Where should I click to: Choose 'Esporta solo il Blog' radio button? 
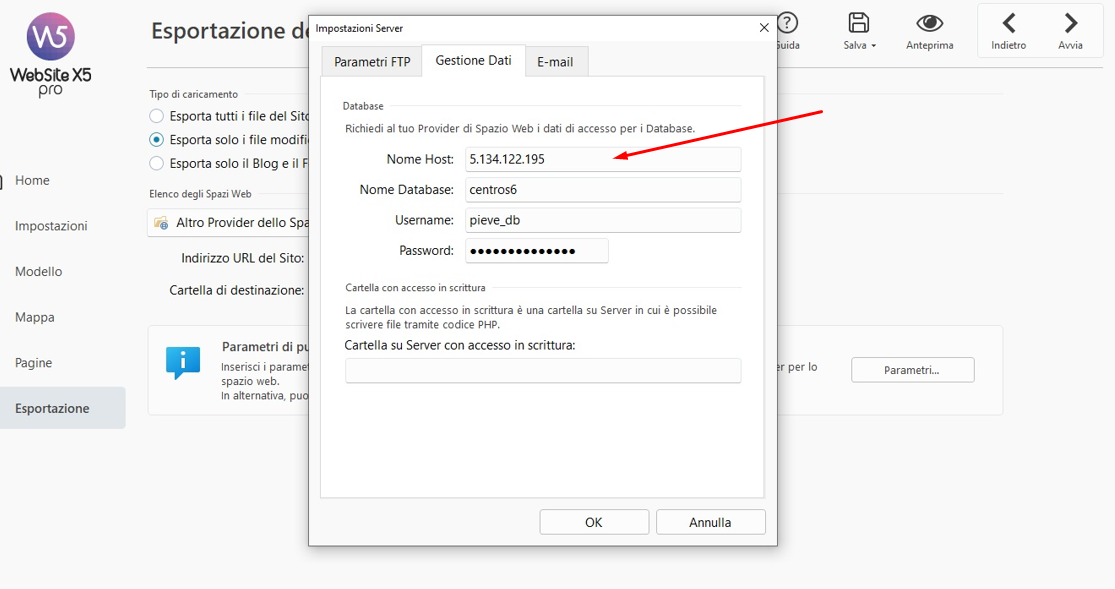(x=157, y=163)
